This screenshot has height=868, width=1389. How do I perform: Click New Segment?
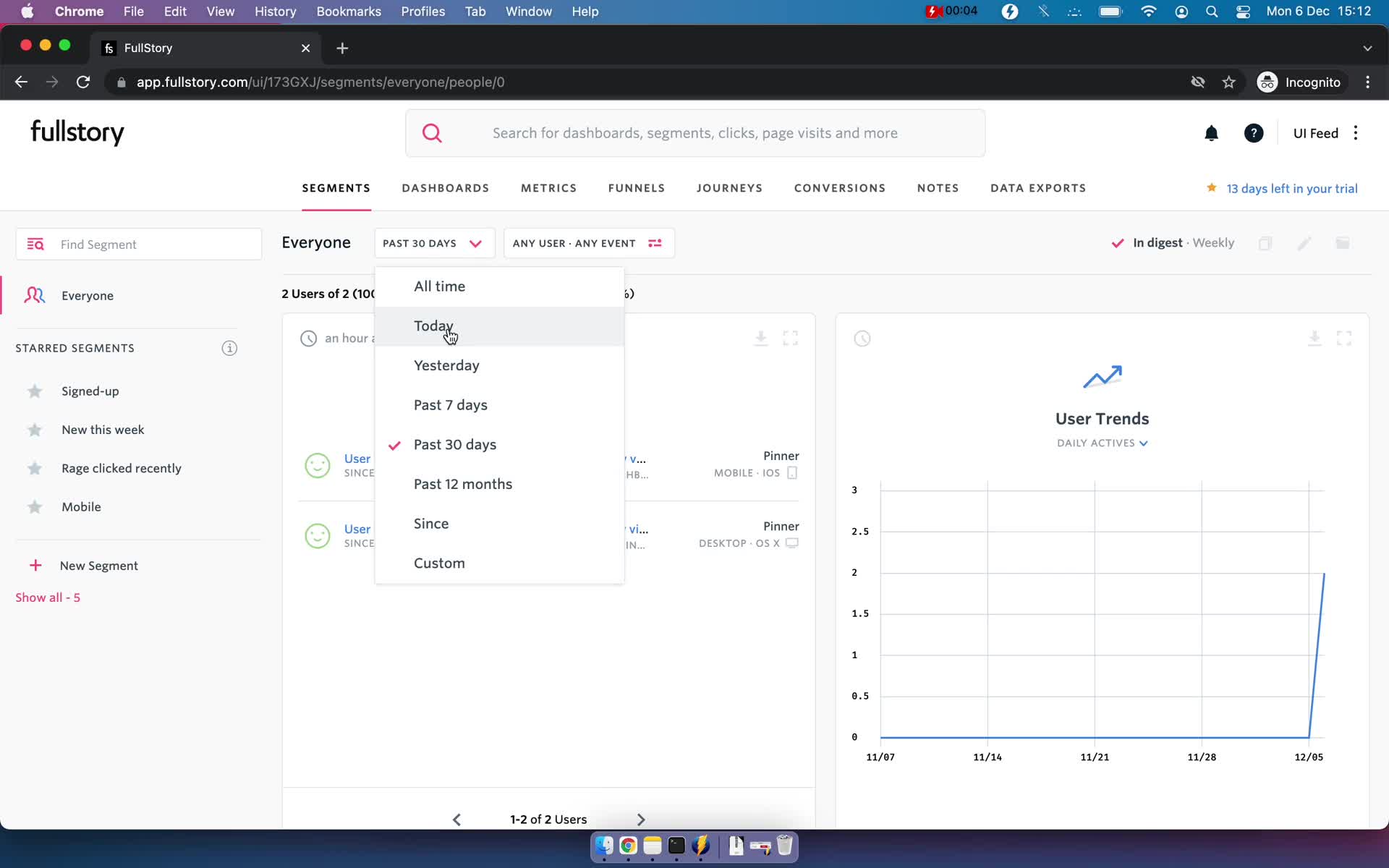(x=99, y=566)
